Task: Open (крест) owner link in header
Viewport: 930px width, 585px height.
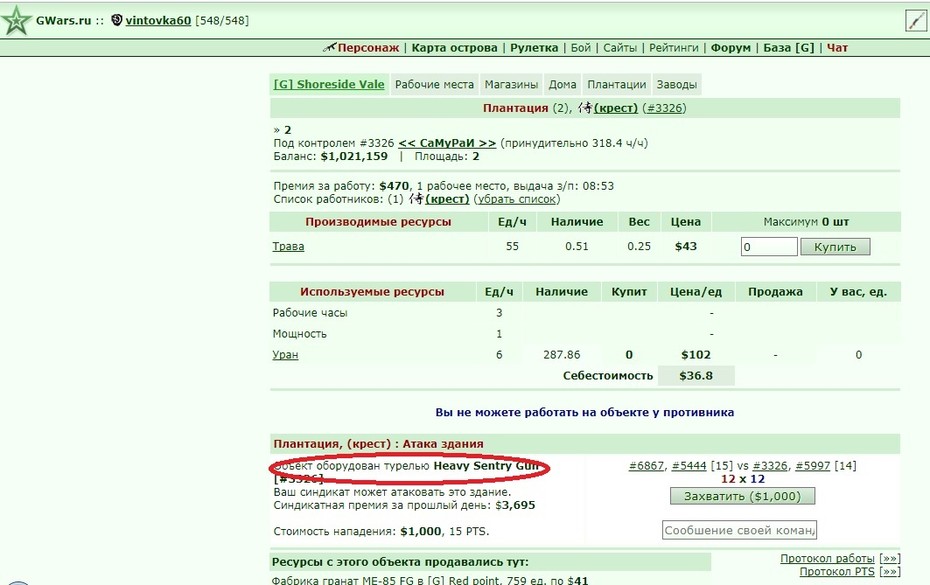Action: pos(616,108)
